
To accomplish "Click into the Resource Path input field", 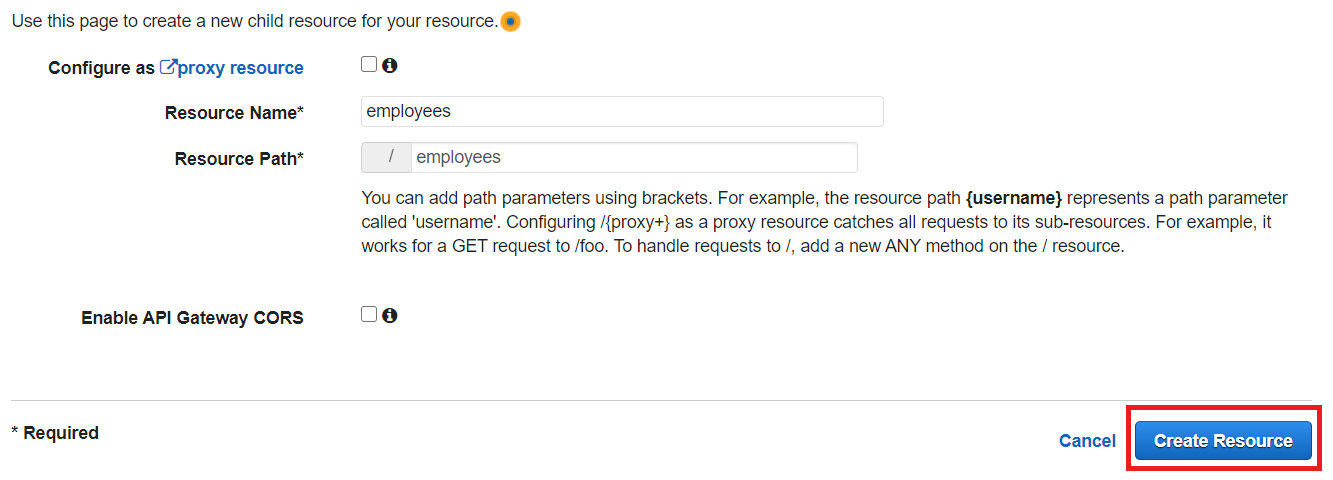I will click(633, 158).
